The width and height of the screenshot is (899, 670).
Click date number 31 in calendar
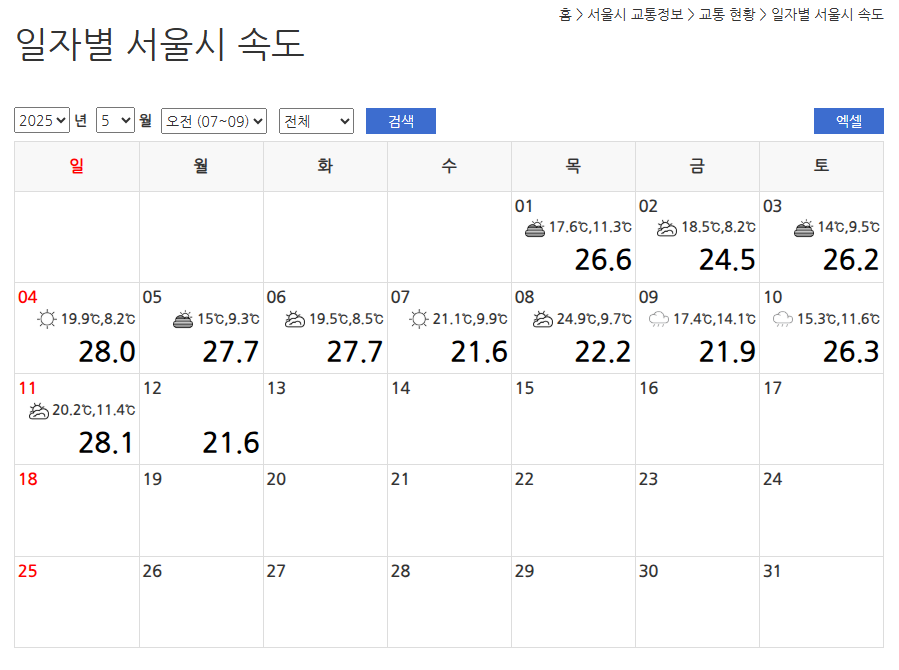pyautogui.click(x=772, y=571)
